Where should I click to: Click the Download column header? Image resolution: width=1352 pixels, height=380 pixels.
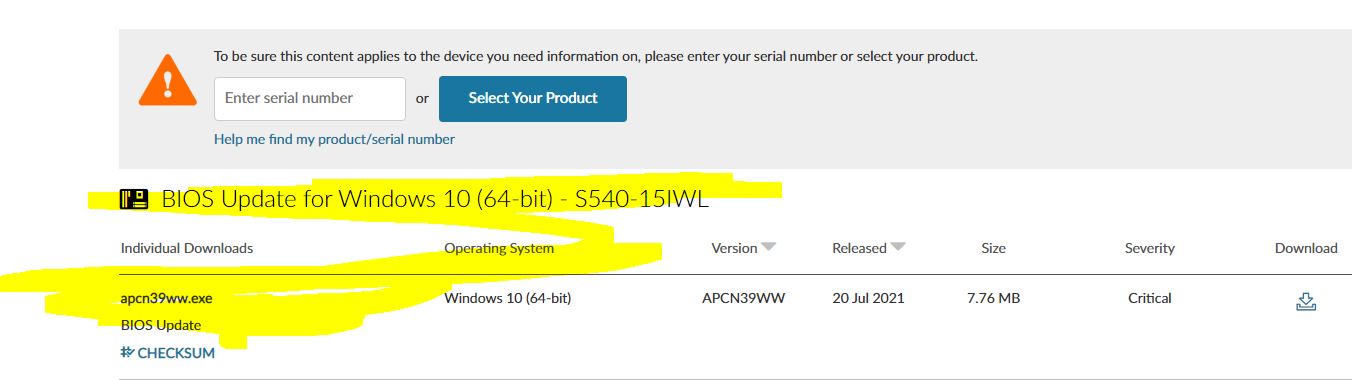[1306, 248]
